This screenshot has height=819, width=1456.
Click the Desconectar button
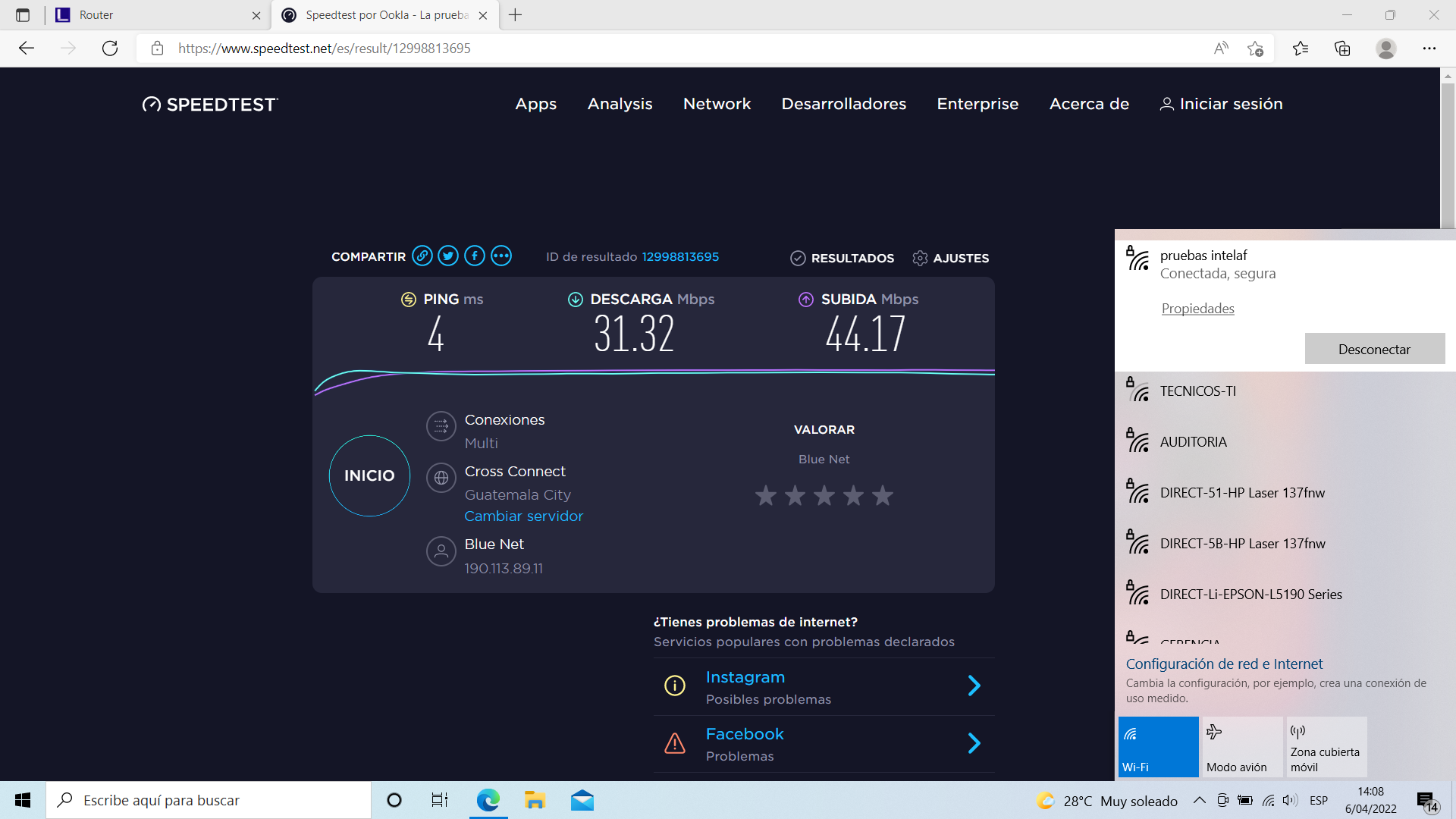coord(1374,349)
